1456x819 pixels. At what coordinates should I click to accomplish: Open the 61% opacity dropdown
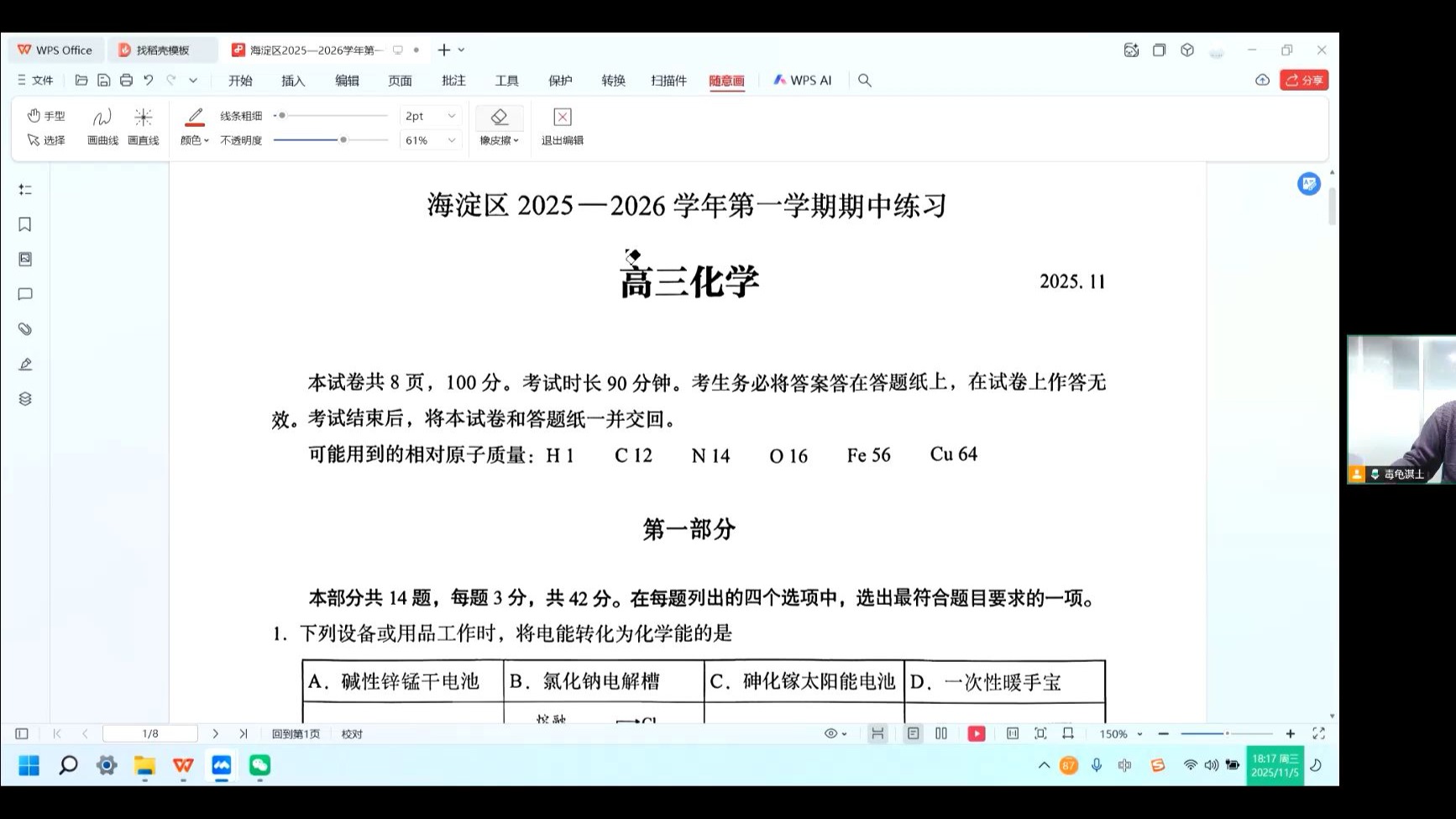(430, 140)
